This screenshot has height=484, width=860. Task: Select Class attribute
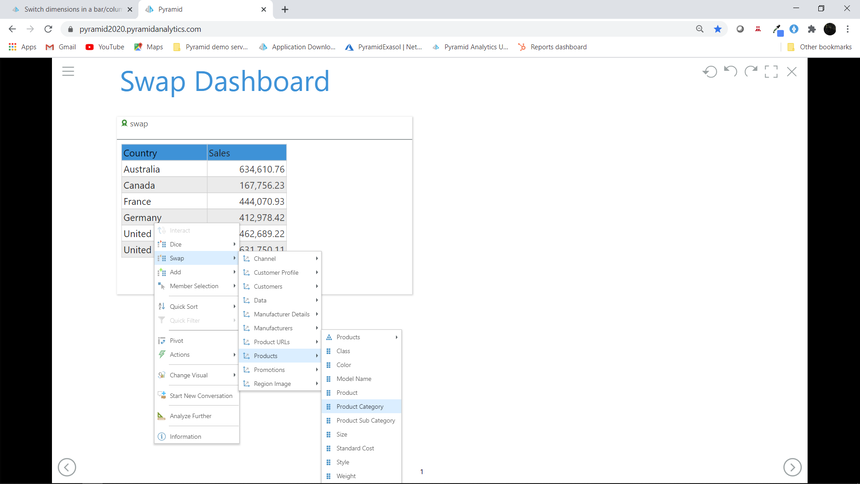(x=361, y=351)
